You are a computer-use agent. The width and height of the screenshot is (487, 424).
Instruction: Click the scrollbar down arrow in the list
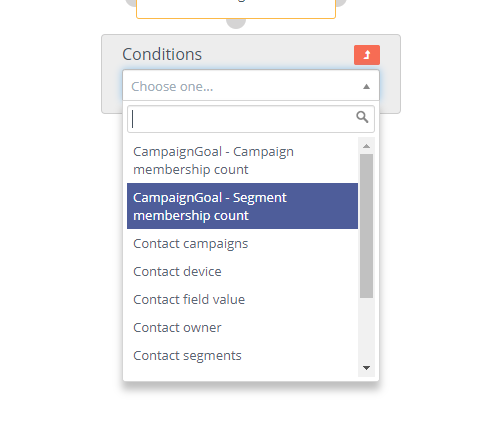tap(366, 368)
